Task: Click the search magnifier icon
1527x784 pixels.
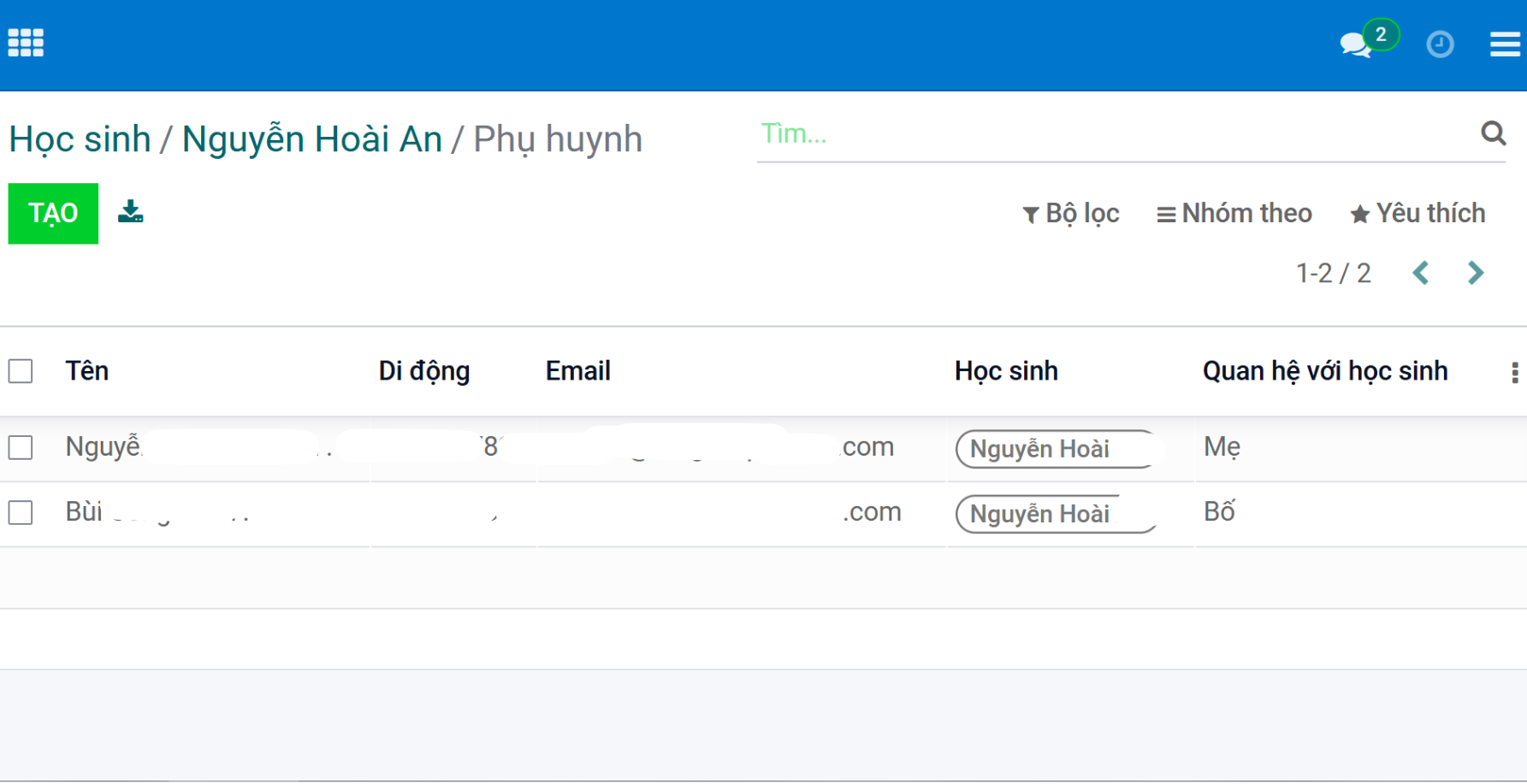Action: (1494, 133)
